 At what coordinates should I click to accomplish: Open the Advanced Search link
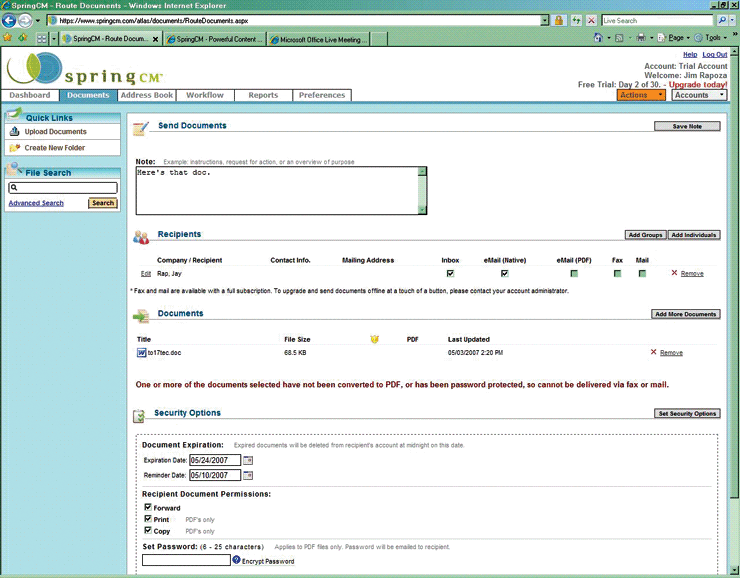pos(36,203)
